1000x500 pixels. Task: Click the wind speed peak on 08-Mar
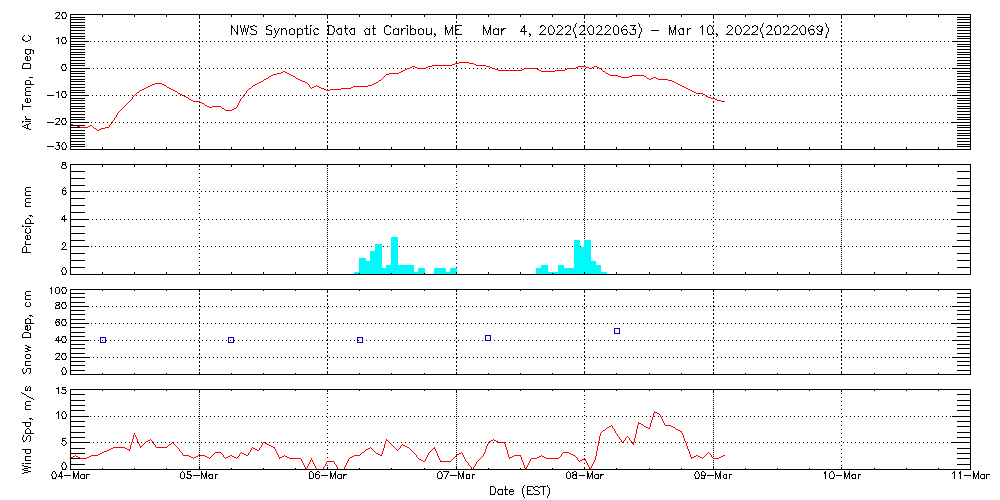click(x=656, y=412)
